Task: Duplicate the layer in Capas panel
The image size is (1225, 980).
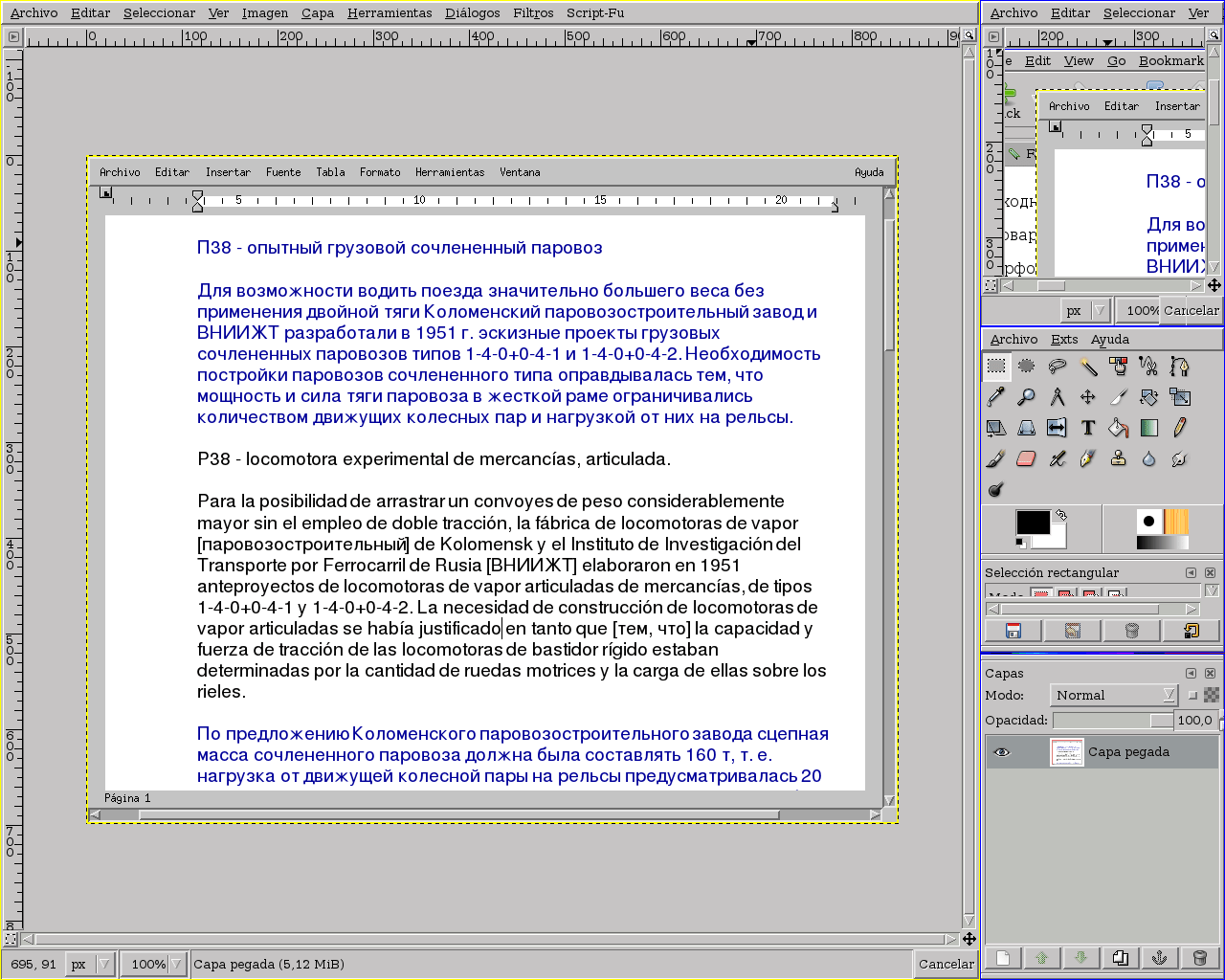Action: [x=1121, y=958]
